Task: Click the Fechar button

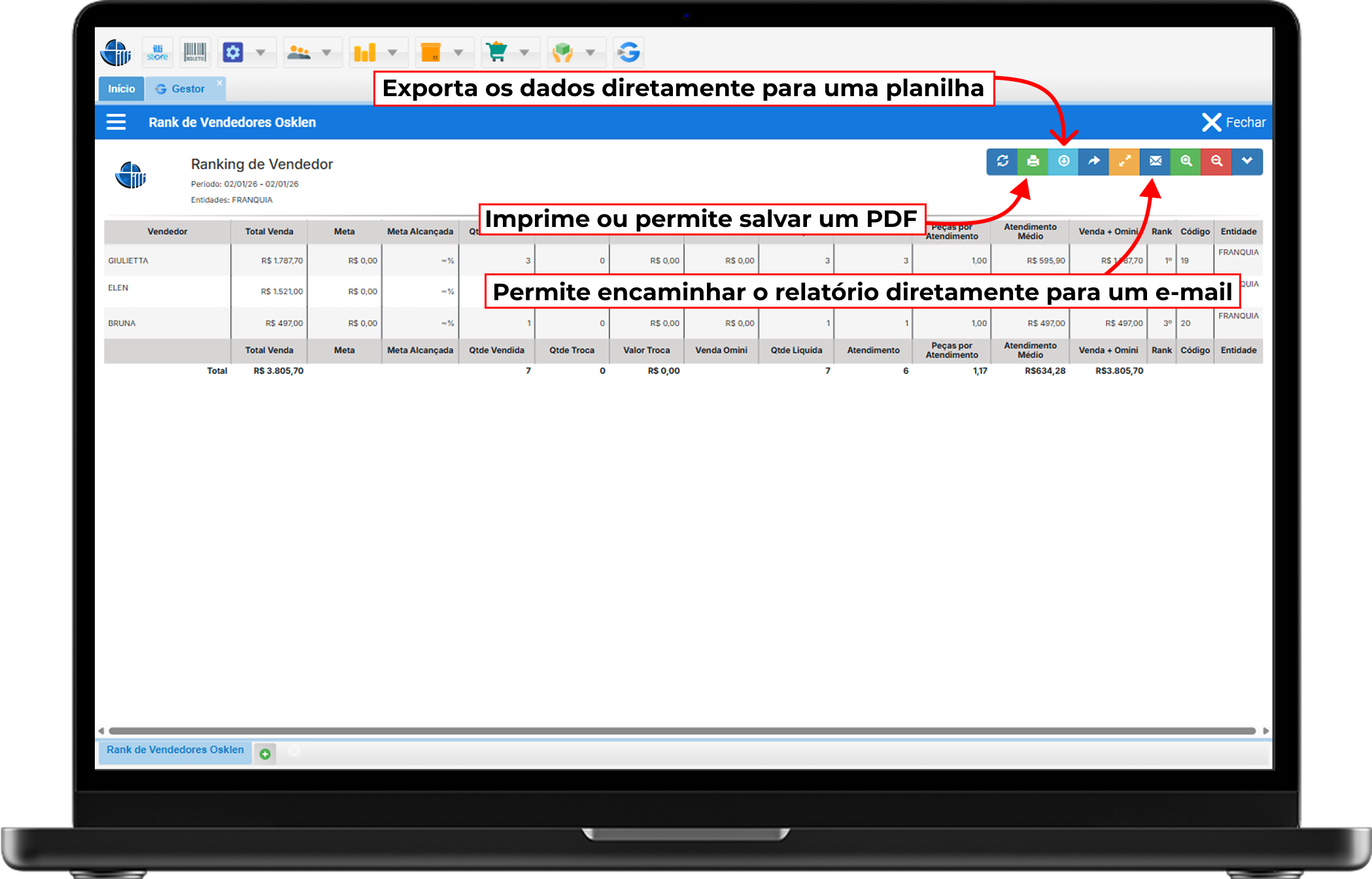Action: pos(1233,122)
